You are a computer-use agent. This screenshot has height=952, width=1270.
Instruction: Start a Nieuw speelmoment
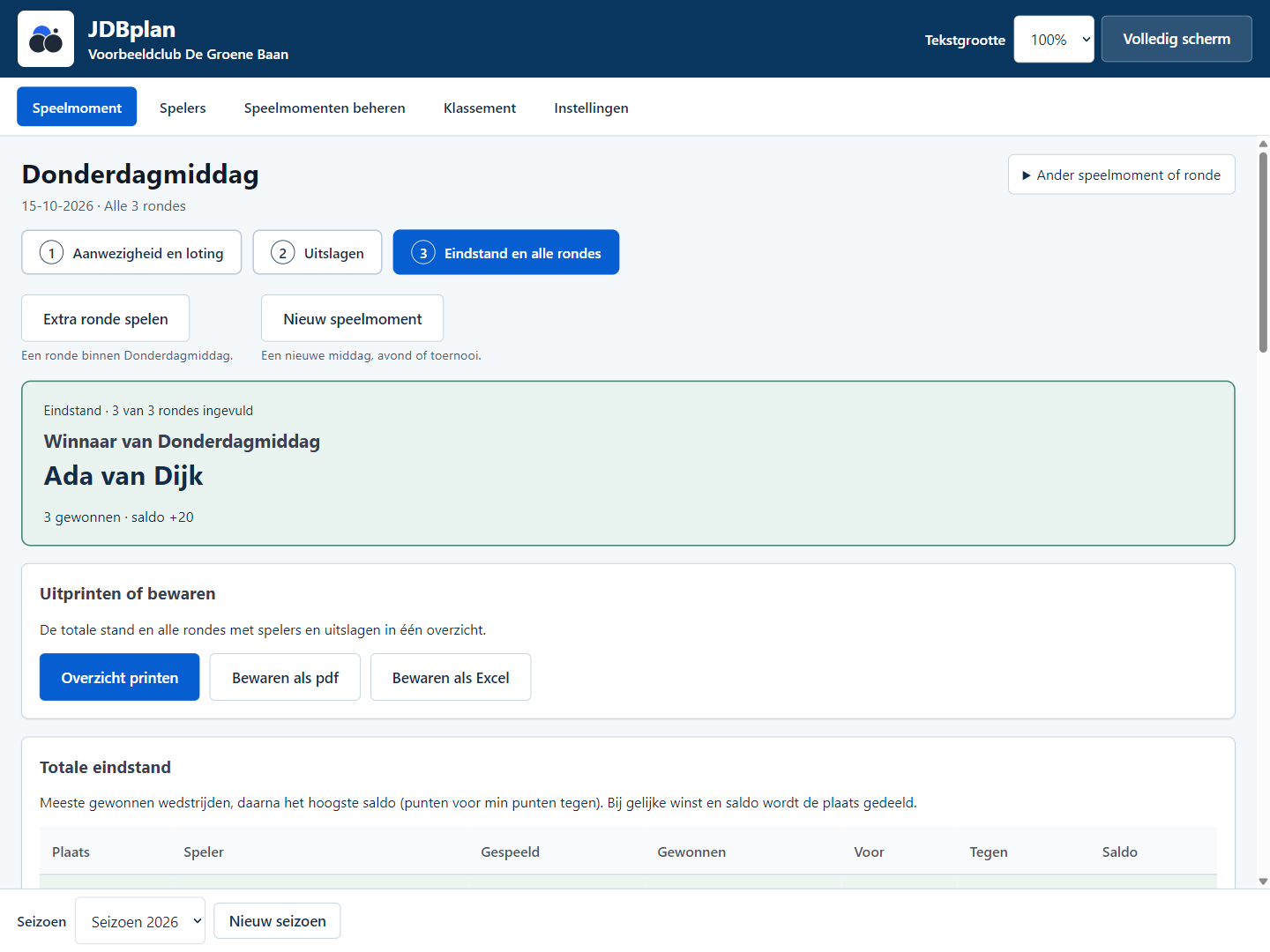click(x=353, y=319)
